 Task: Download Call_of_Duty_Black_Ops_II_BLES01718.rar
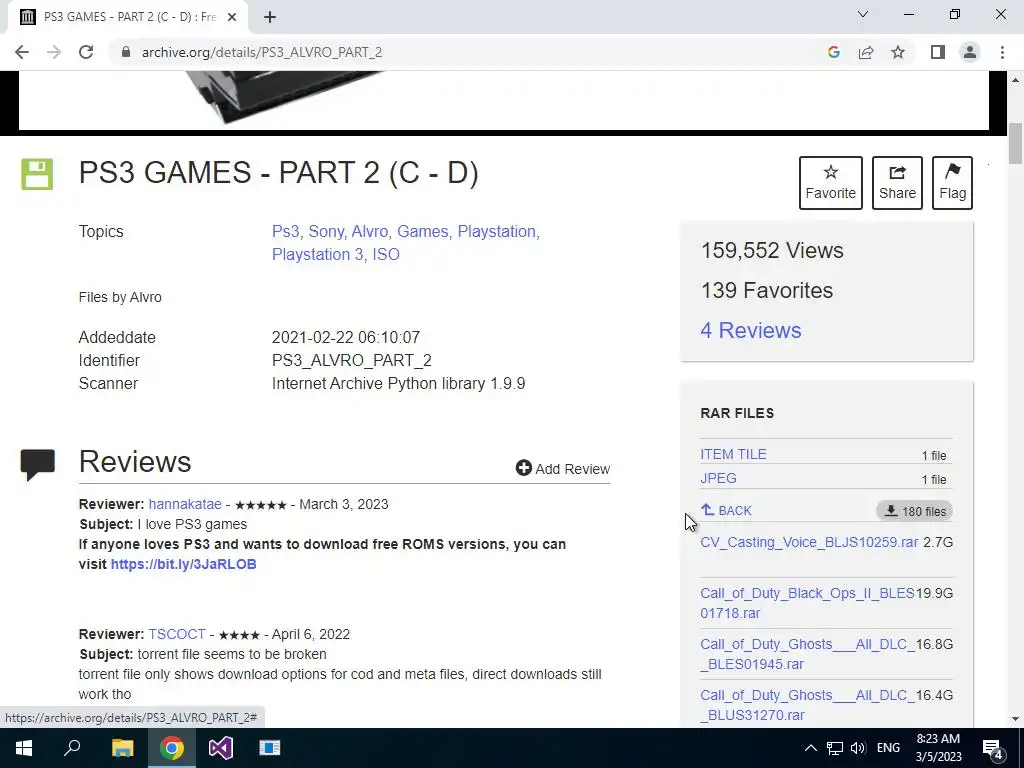tap(807, 603)
